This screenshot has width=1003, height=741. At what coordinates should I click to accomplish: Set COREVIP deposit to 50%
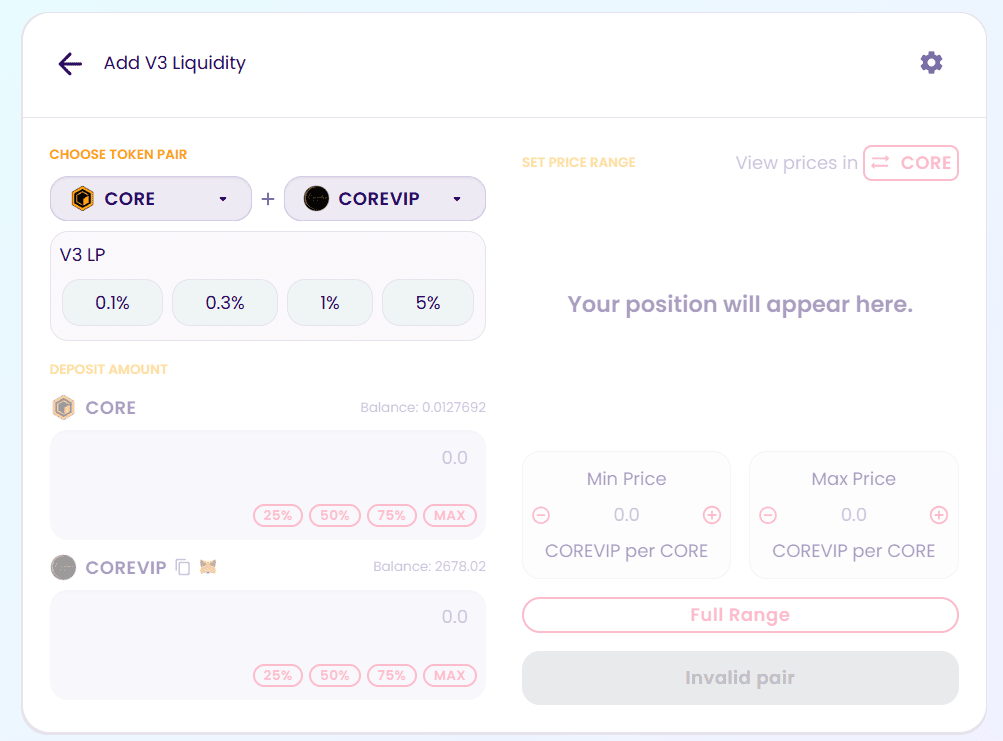(x=335, y=675)
